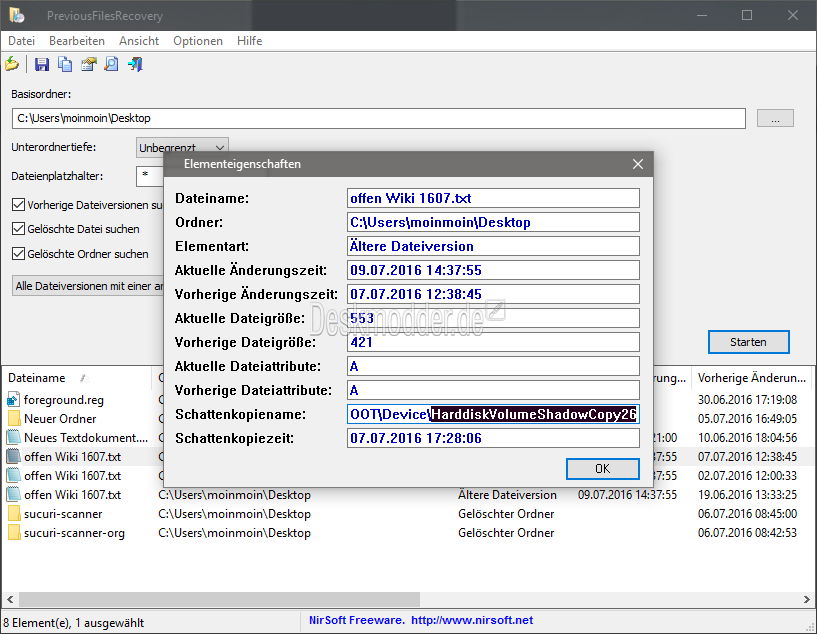The height and width of the screenshot is (634, 817).
Task: Click the Basisordner path input field
Action: [378, 118]
